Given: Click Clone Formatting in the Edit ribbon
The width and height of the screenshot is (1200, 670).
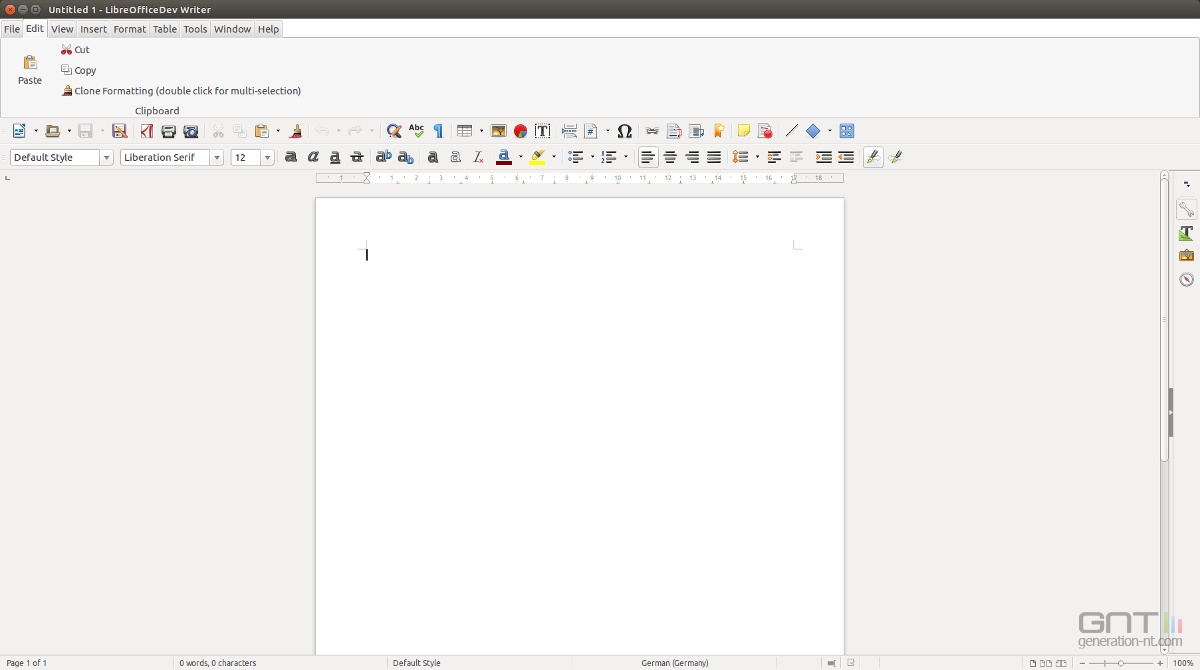Looking at the screenshot, I should click(x=181, y=91).
